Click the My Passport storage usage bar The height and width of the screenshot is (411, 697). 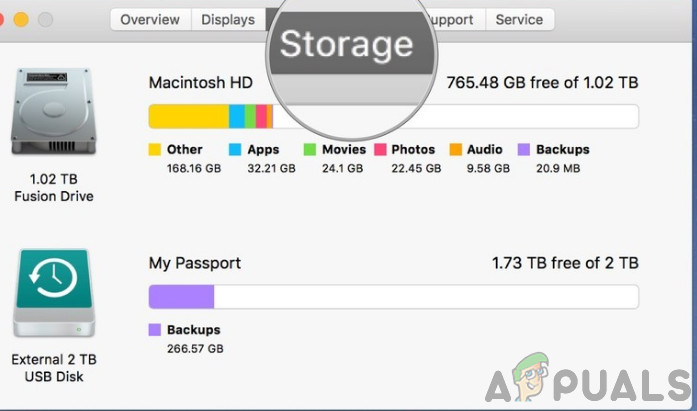point(393,297)
